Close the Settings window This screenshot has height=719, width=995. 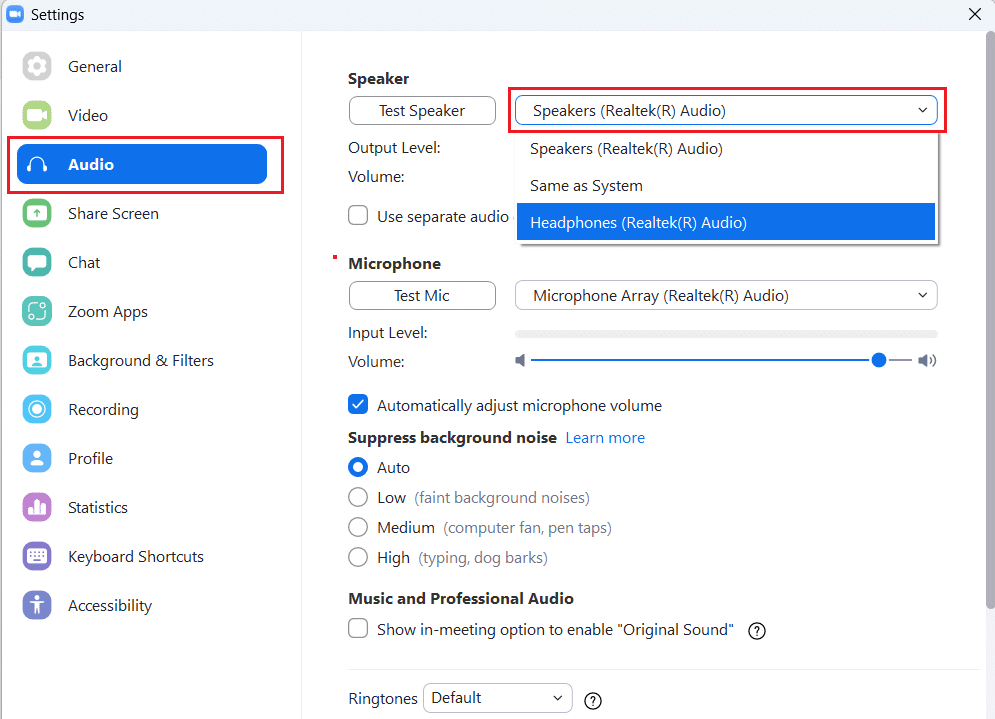pos(975,14)
